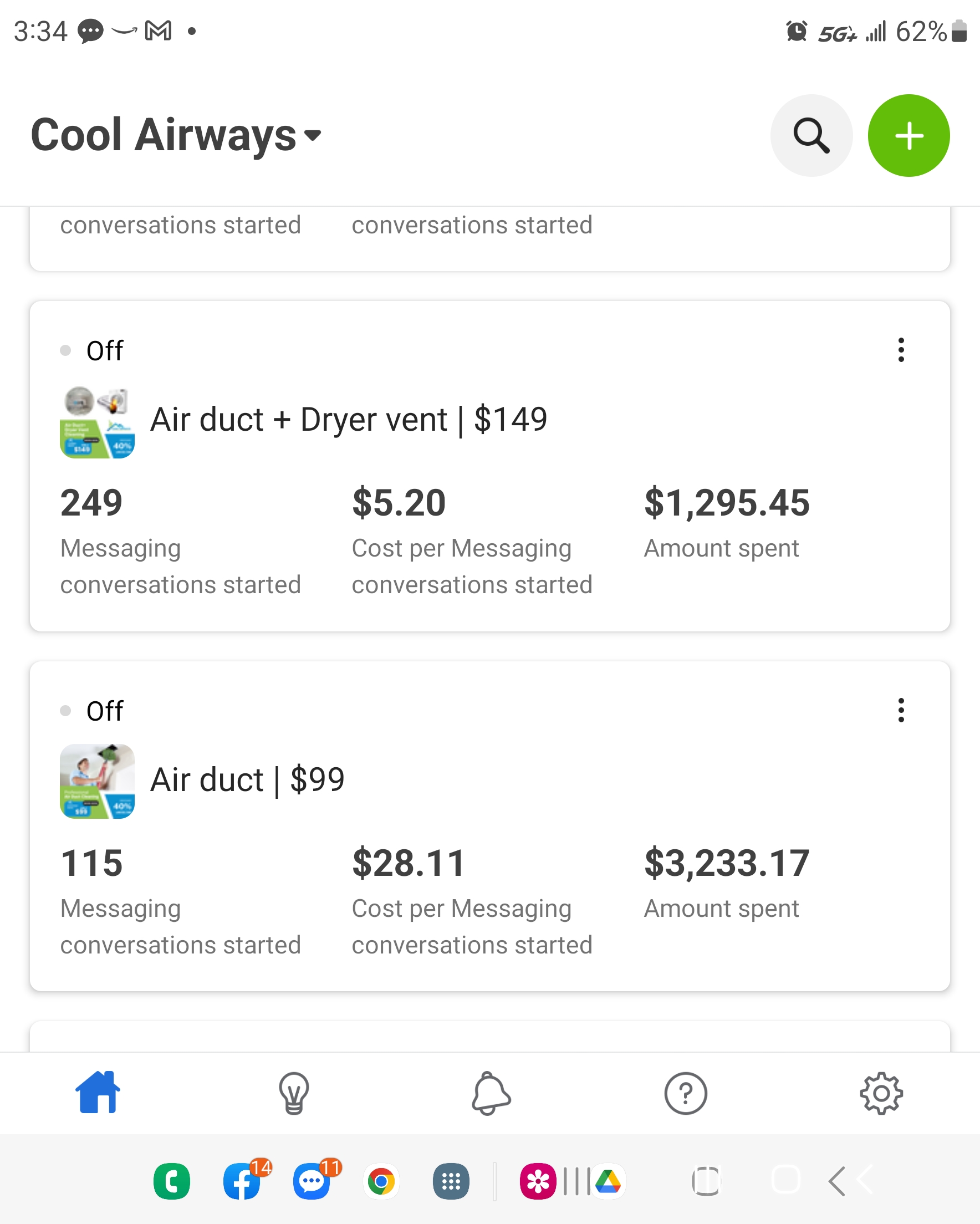Open the help question mark icon

pos(685,1093)
